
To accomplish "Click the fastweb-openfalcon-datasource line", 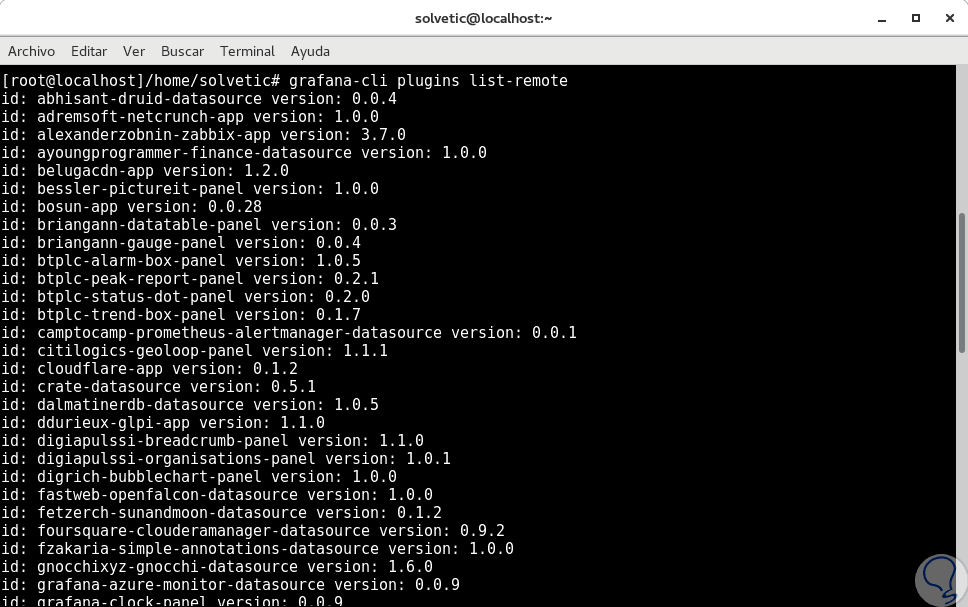I will coord(217,495).
